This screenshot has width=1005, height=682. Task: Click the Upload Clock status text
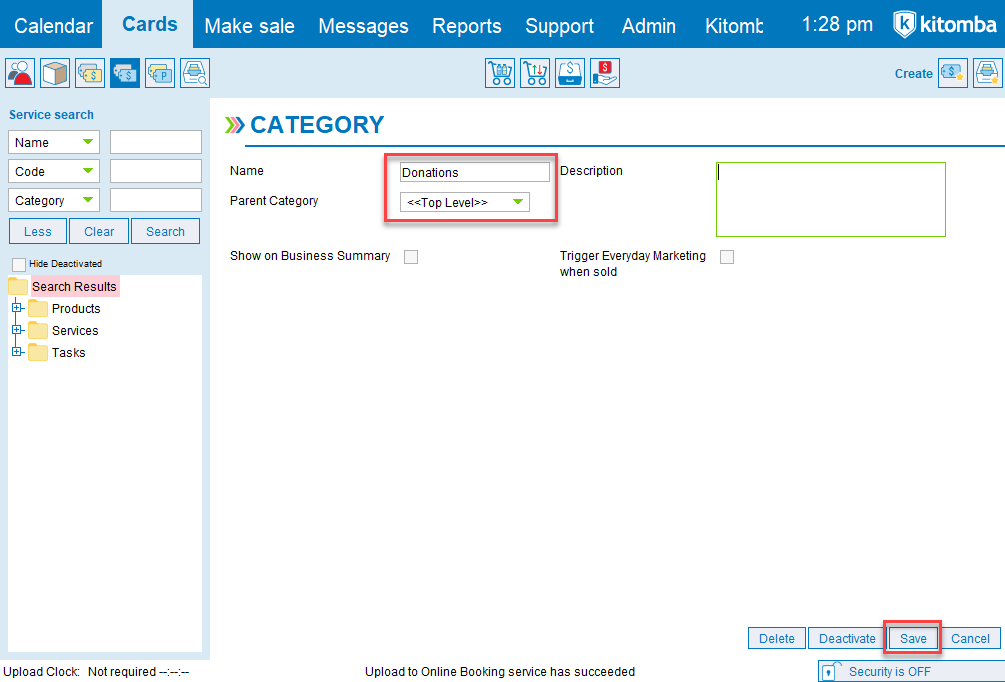pos(96,672)
